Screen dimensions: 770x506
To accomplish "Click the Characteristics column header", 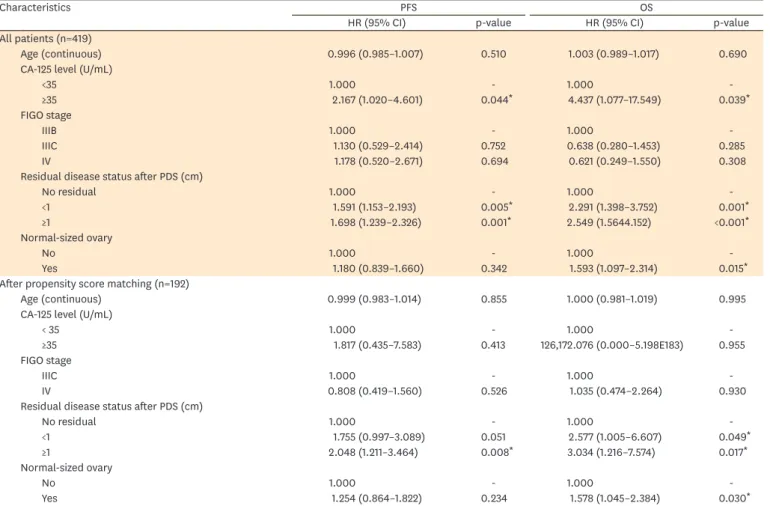I will pyautogui.click(x=35, y=7).
